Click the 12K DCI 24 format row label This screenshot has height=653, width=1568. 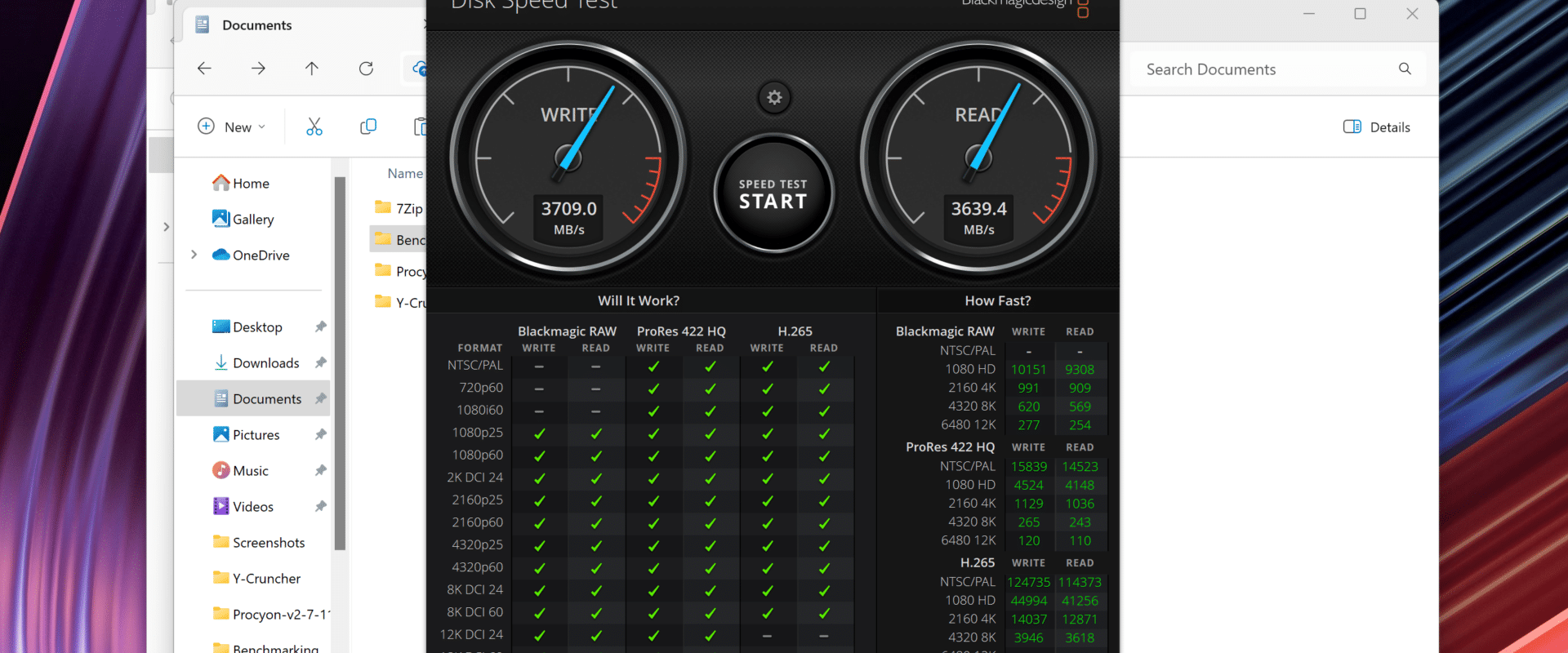[x=471, y=634]
